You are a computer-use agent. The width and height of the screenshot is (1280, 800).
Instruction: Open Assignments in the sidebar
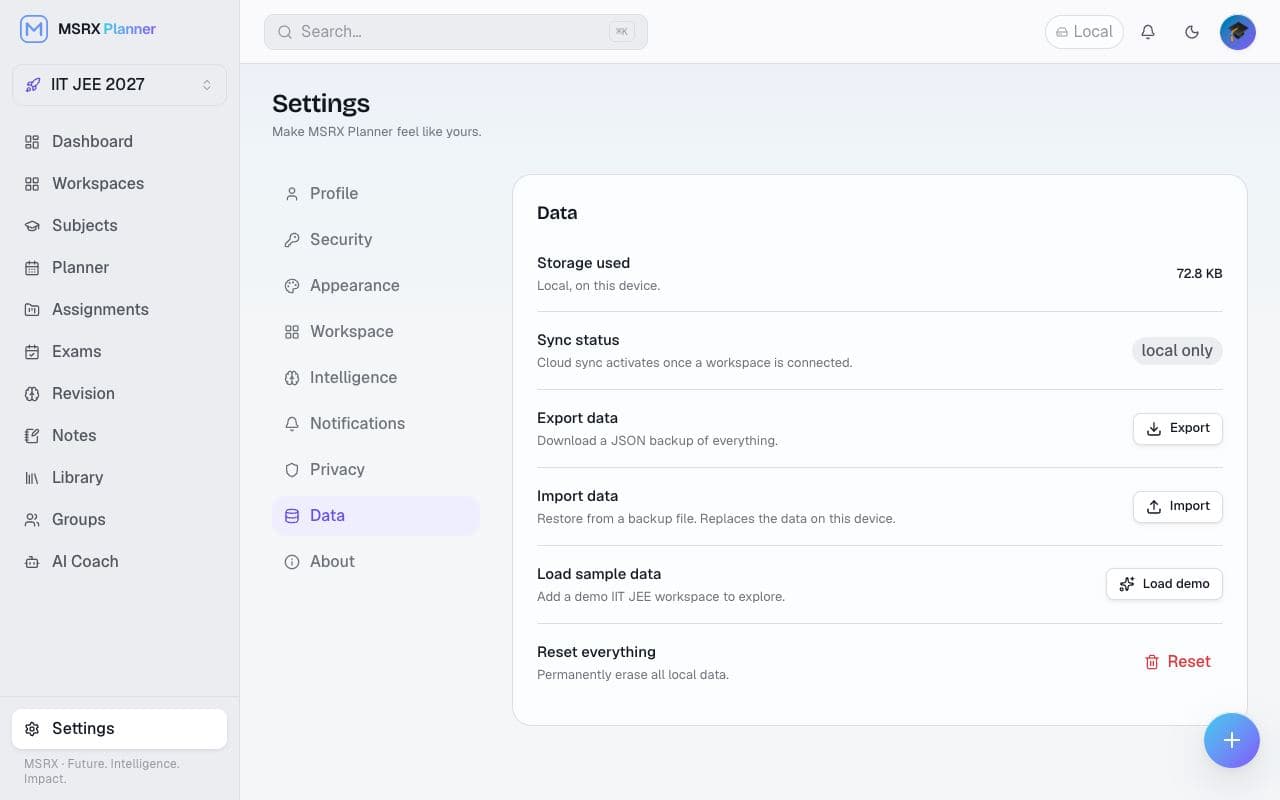point(119,309)
